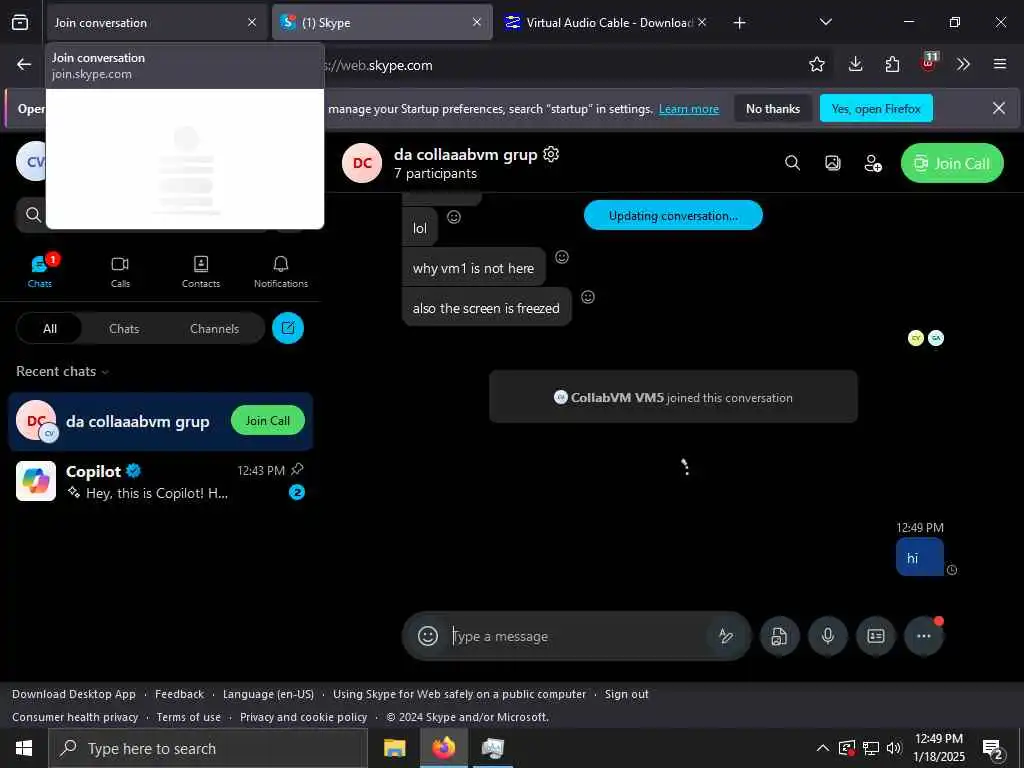Image resolution: width=1024 pixels, height=768 pixels.
Task: React to 'also the screen is freezed'
Action: point(588,297)
